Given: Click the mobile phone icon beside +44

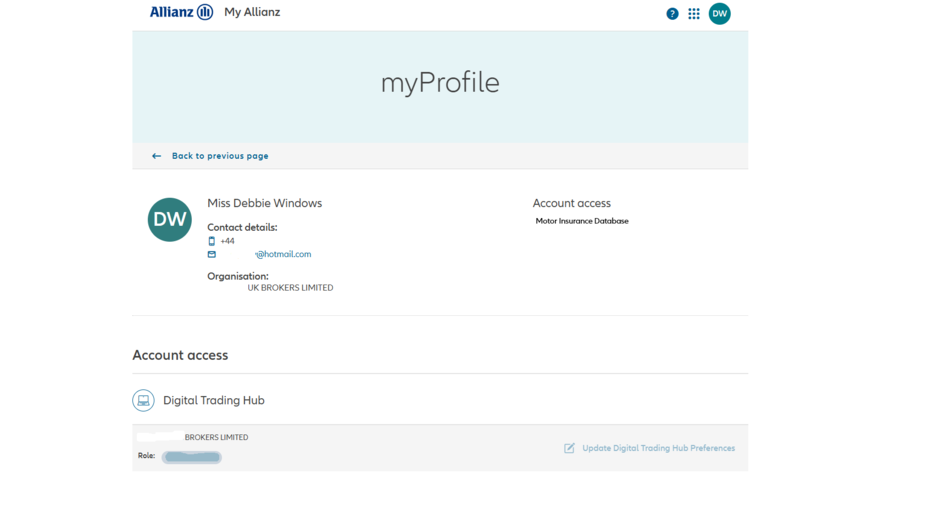Looking at the screenshot, I should 211,241.
